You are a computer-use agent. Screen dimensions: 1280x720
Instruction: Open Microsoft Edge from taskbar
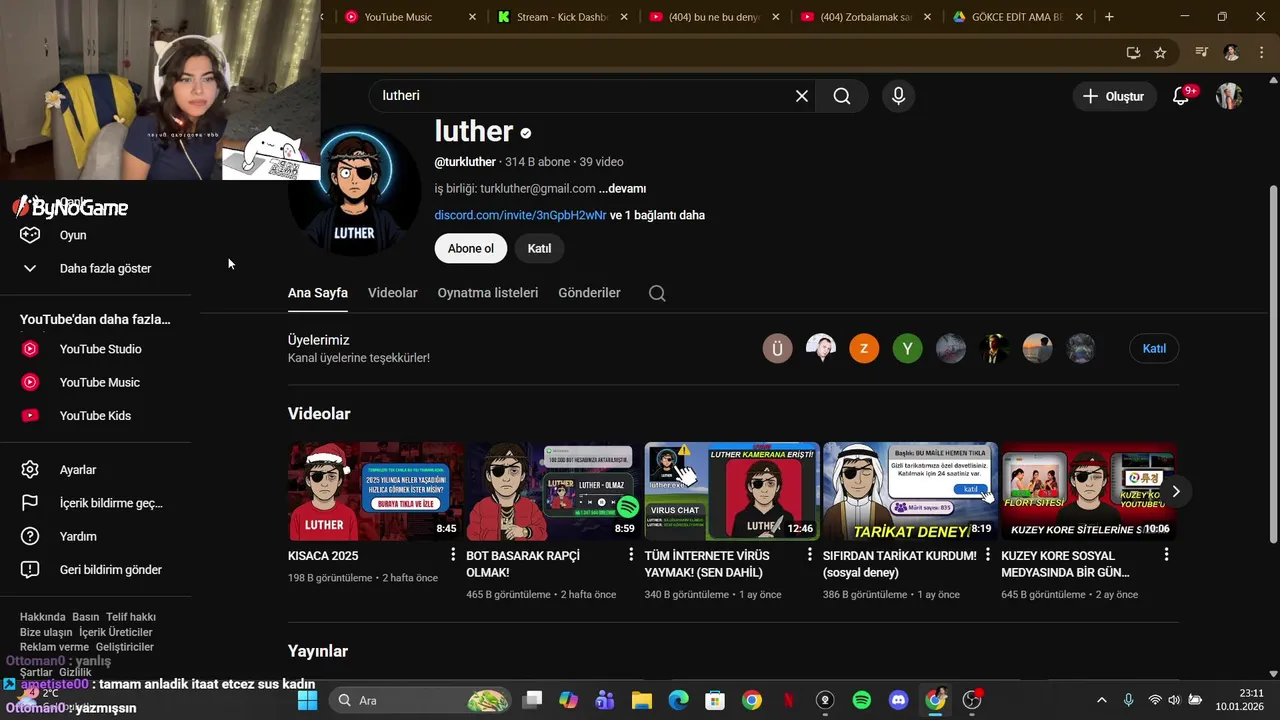pyautogui.click(x=678, y=700)
